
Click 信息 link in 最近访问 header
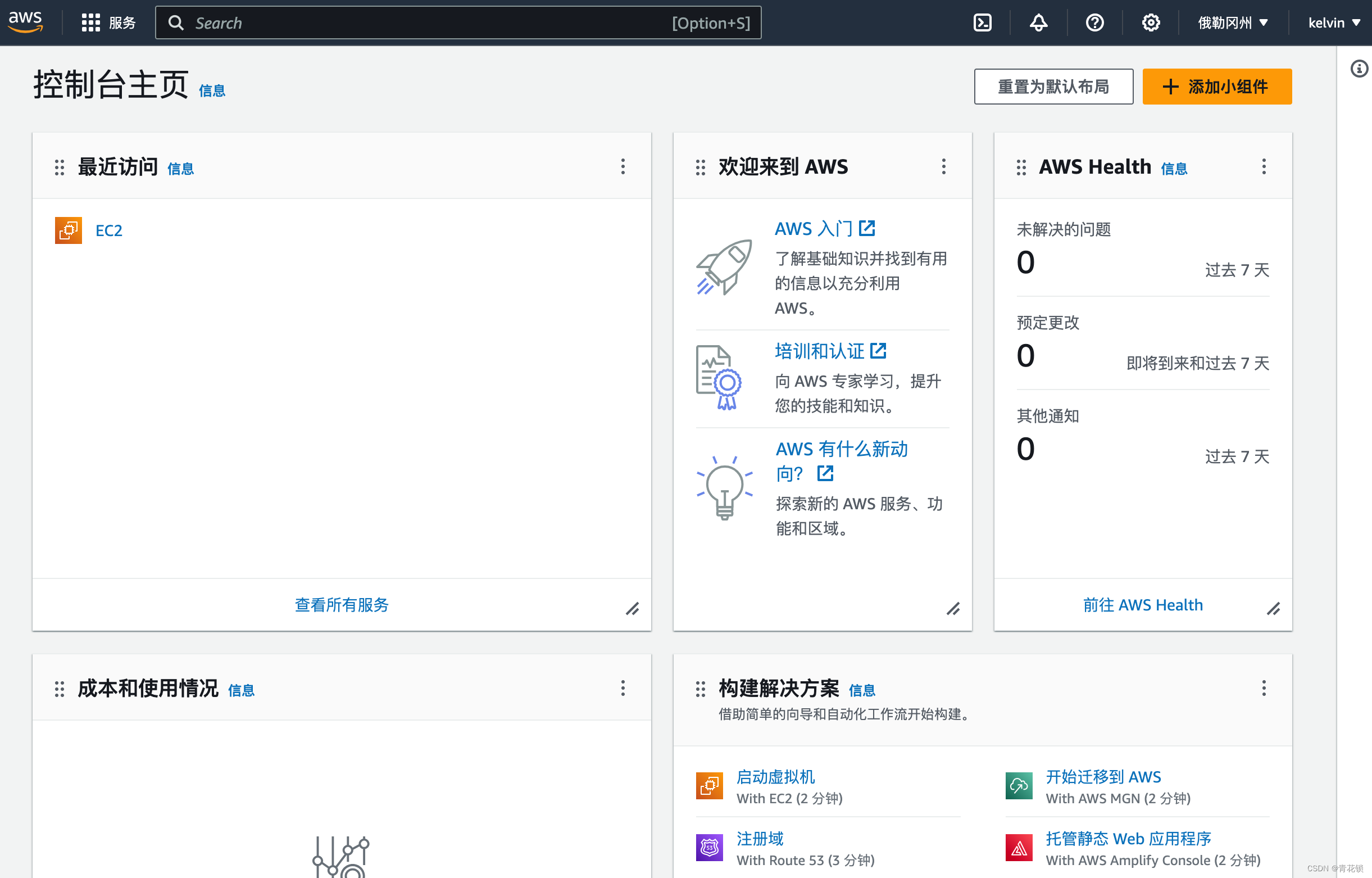(180, 169)
